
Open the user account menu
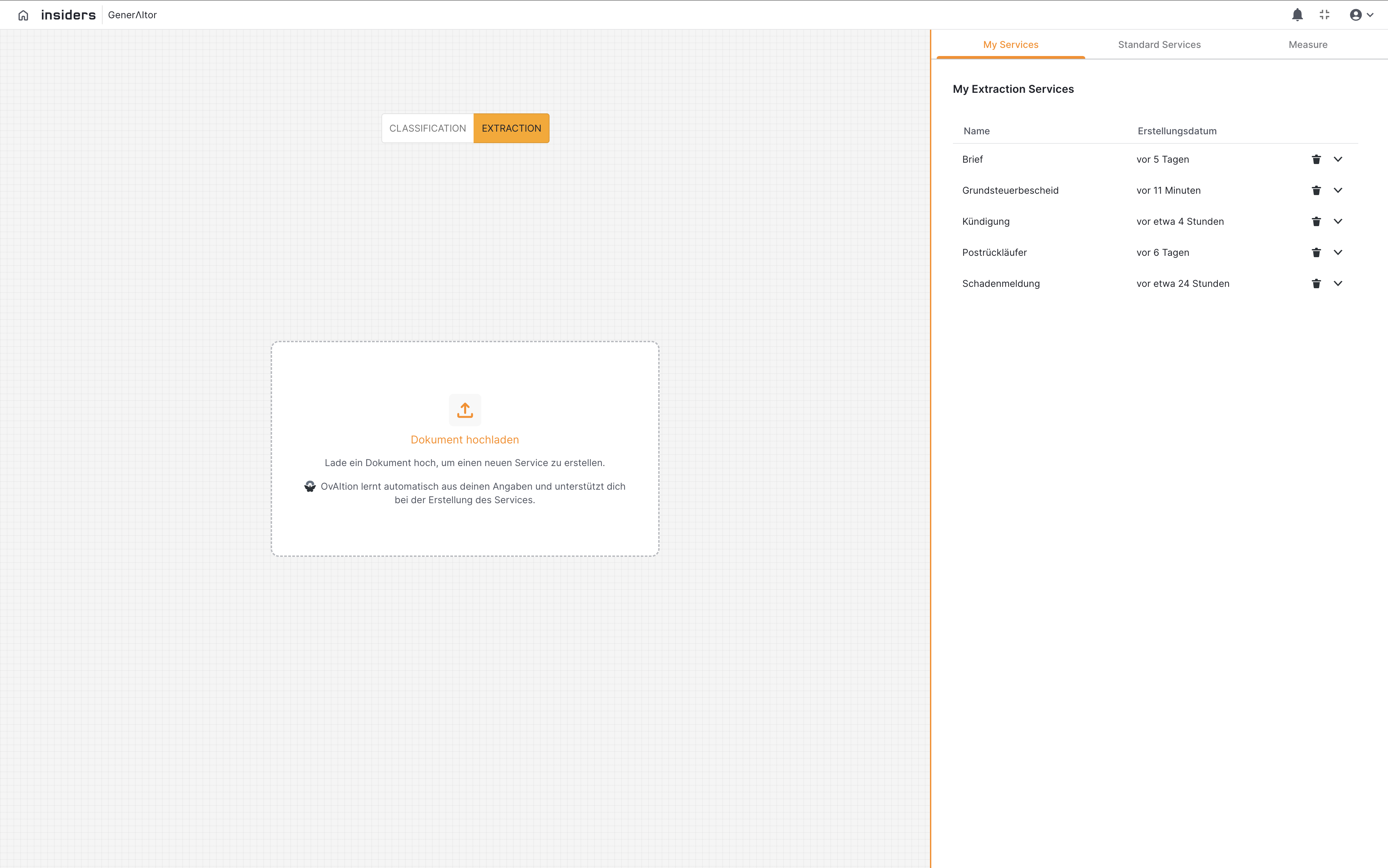[x=1361, y=15]
